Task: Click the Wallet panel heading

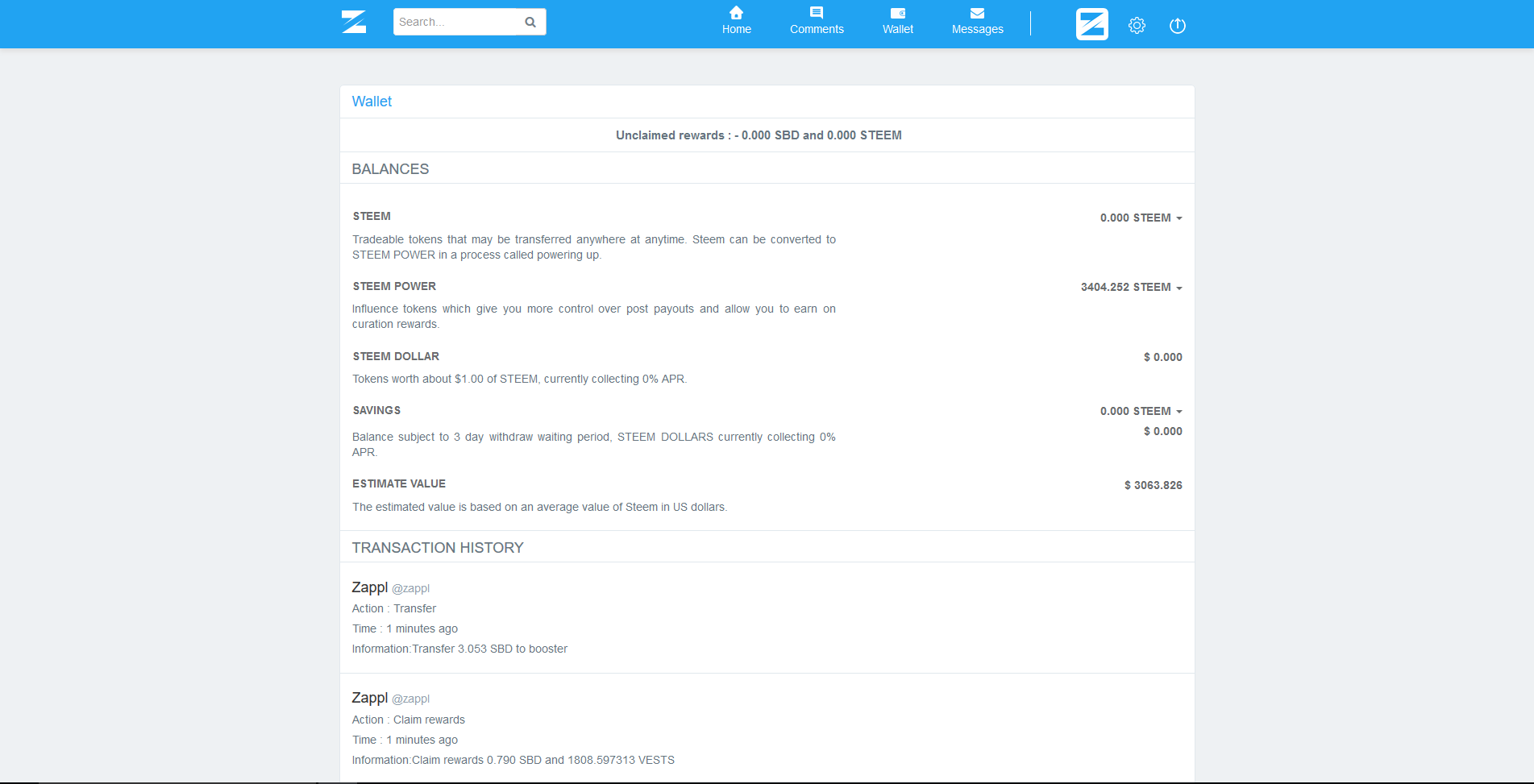Action: pos(372,102)
